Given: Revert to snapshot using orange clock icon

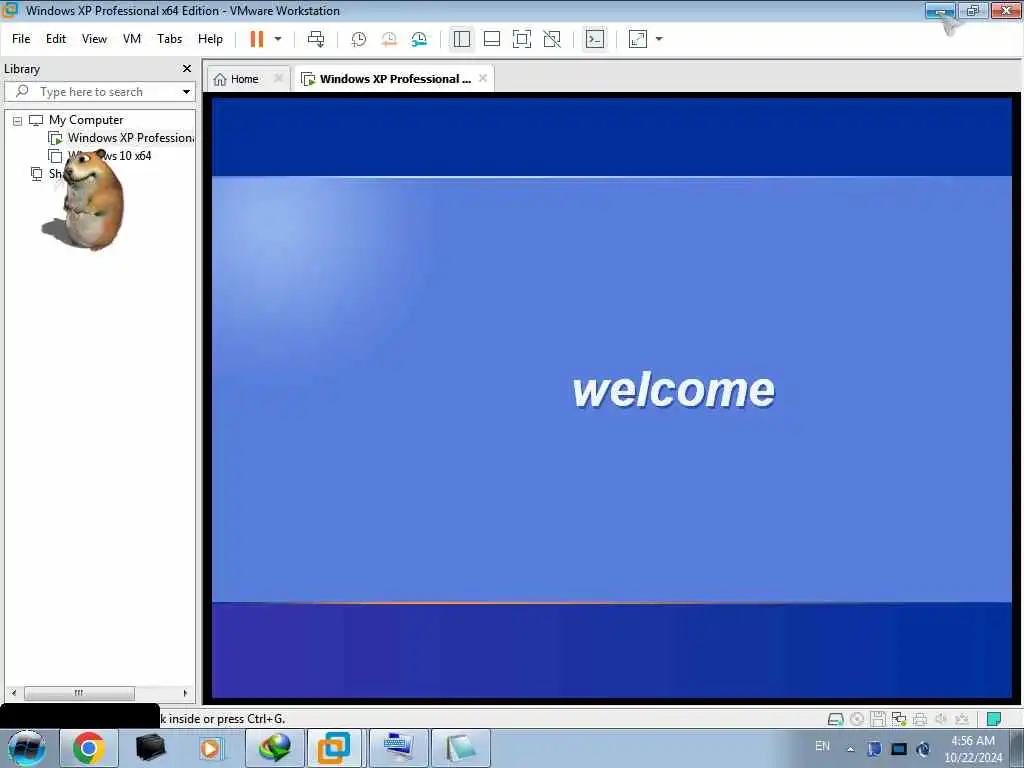Looking at the screenshot, I should (389, 39).
